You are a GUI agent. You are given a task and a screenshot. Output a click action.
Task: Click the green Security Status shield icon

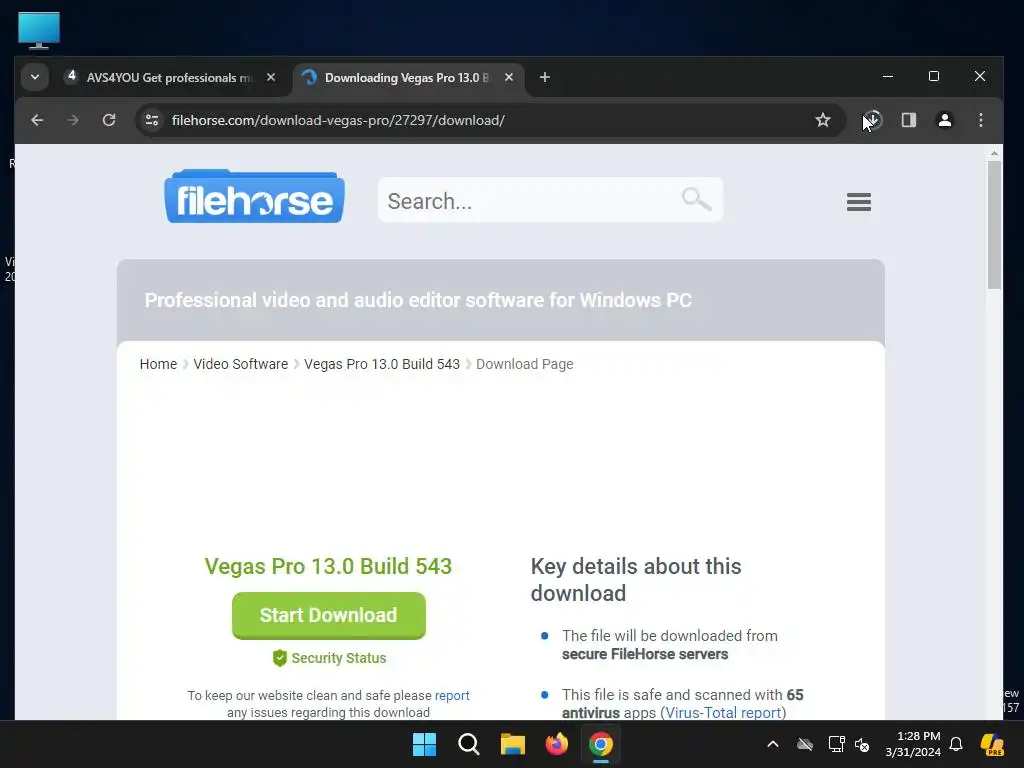[x=280, y=658]
